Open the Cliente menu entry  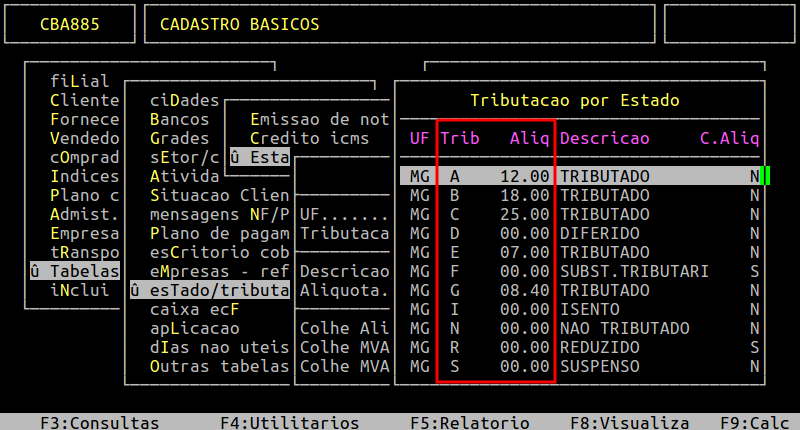tap(85, 100)
